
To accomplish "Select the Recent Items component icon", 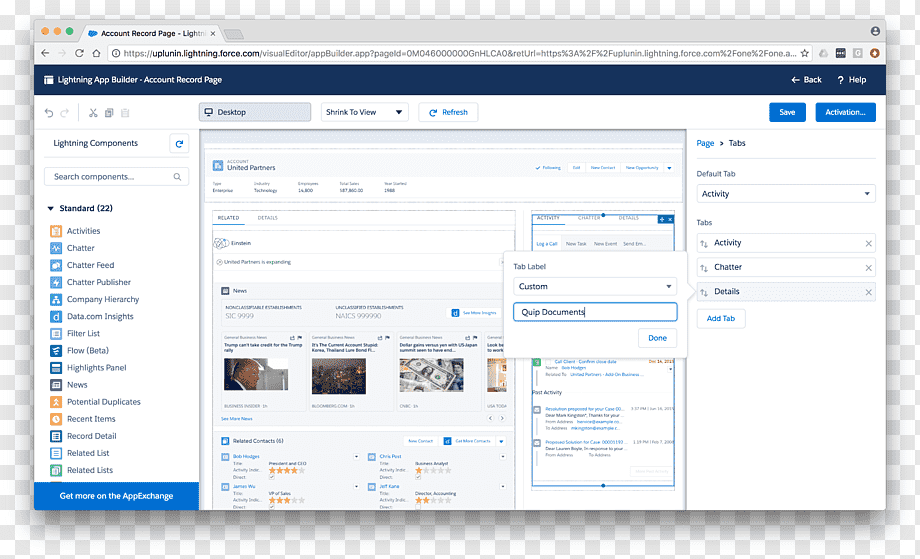I will (x=56, y=419).
